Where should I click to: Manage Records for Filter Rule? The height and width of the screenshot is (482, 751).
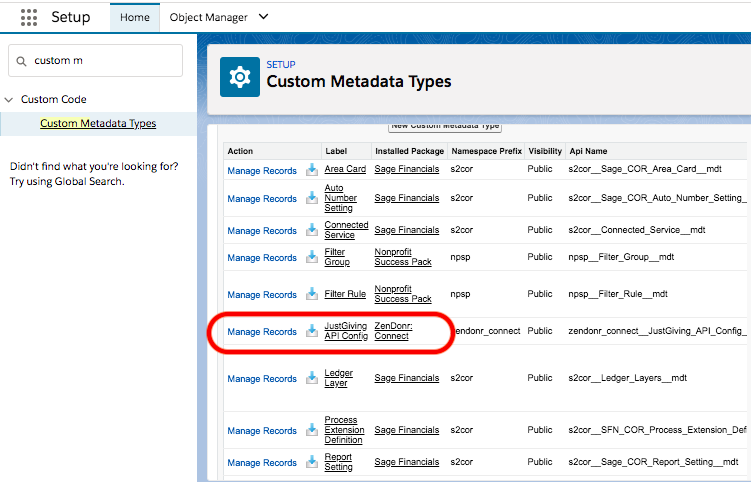pyautogui.click(x=262, y=295)
